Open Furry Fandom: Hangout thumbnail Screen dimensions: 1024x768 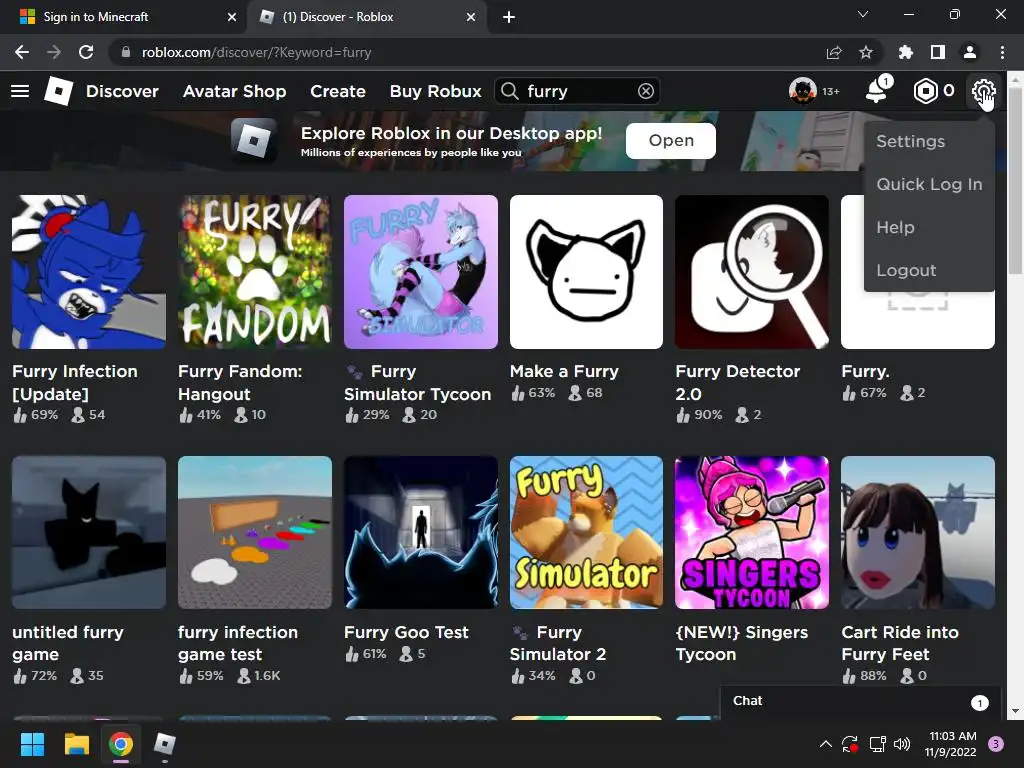point(255,272)
